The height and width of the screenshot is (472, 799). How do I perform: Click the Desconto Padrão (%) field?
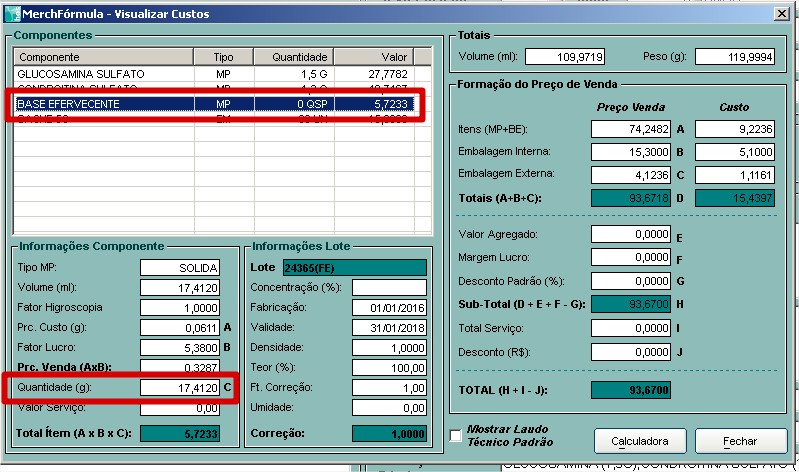(x=631, y=281)
